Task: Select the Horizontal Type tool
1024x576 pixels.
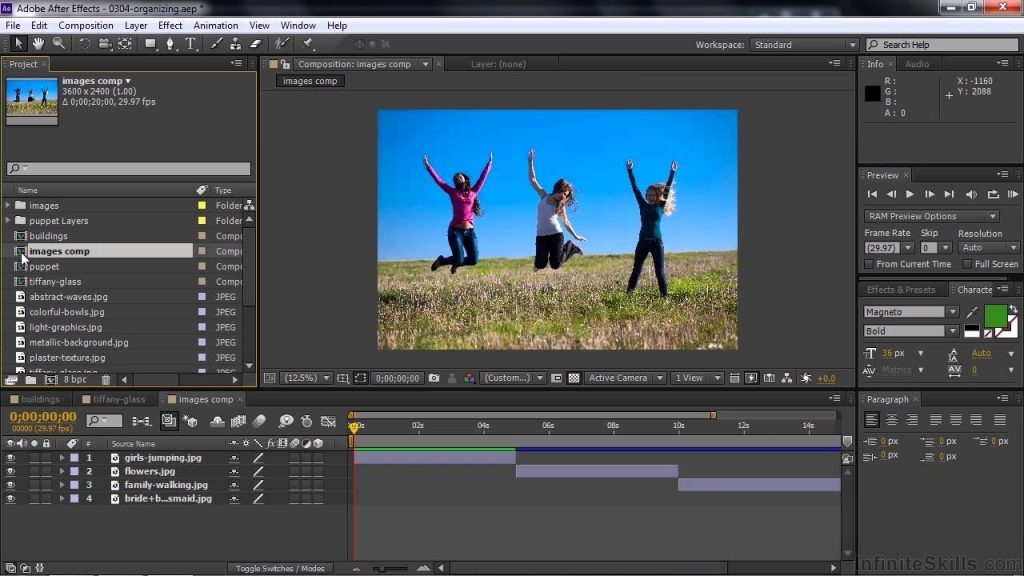Action: pyautogui.click(x=190, y=44)
